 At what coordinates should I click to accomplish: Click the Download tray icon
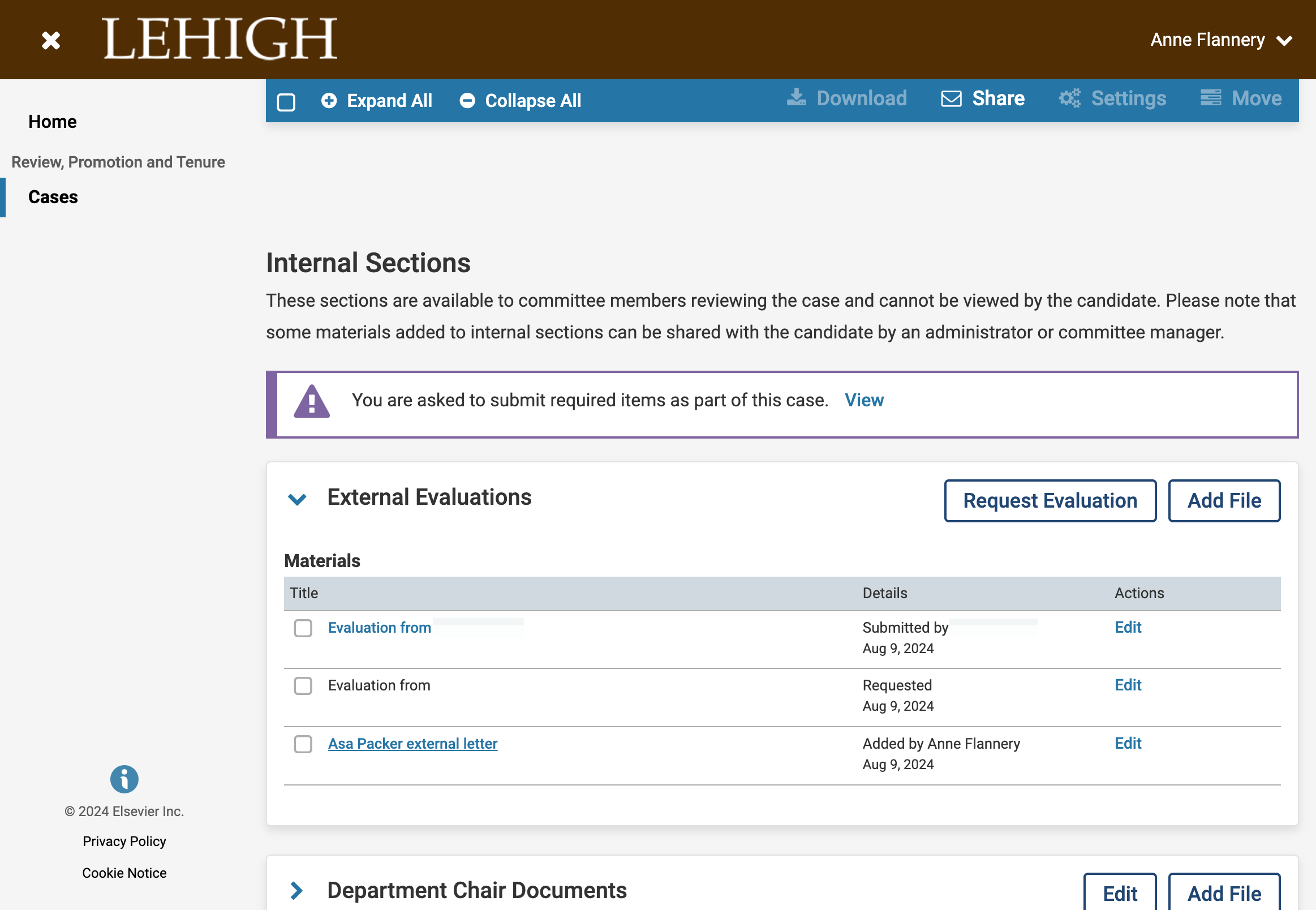(796, 98)
